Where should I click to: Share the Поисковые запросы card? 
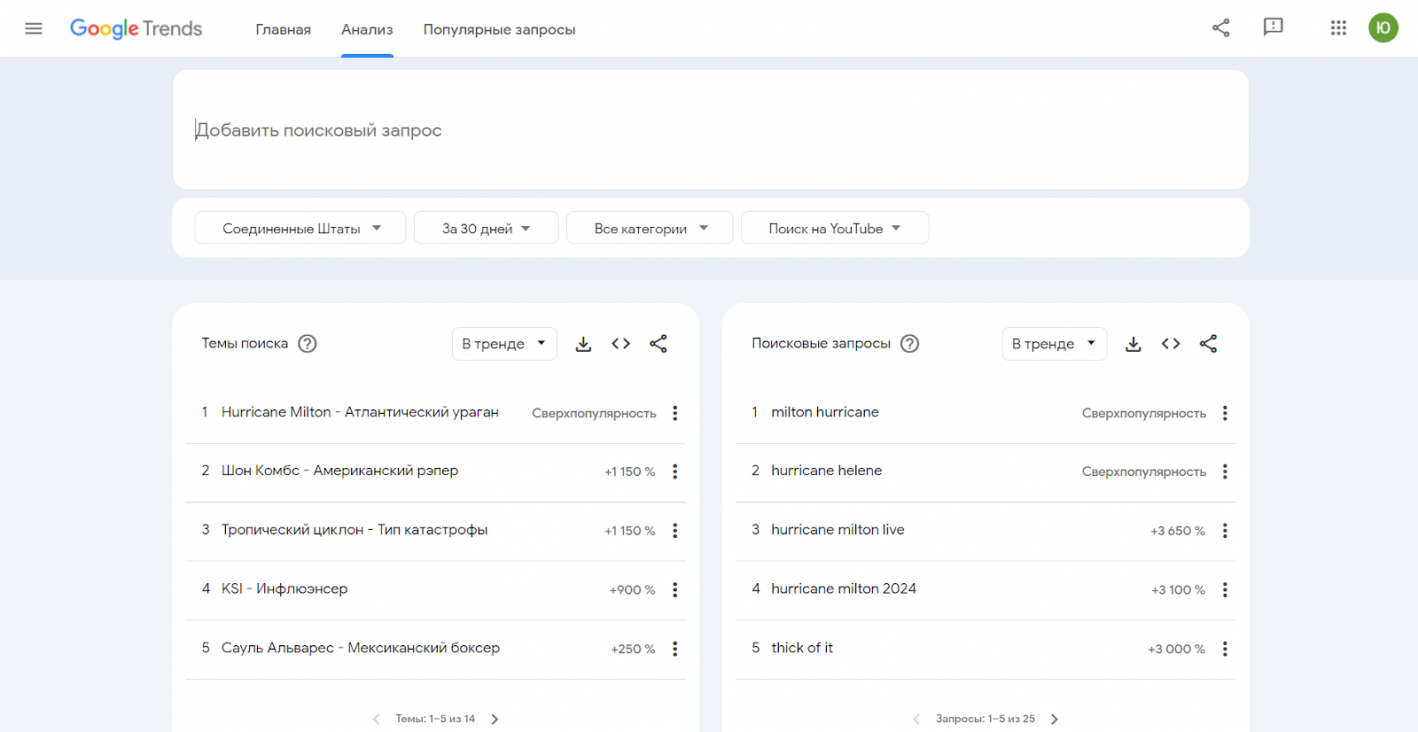coord(1208,344)
